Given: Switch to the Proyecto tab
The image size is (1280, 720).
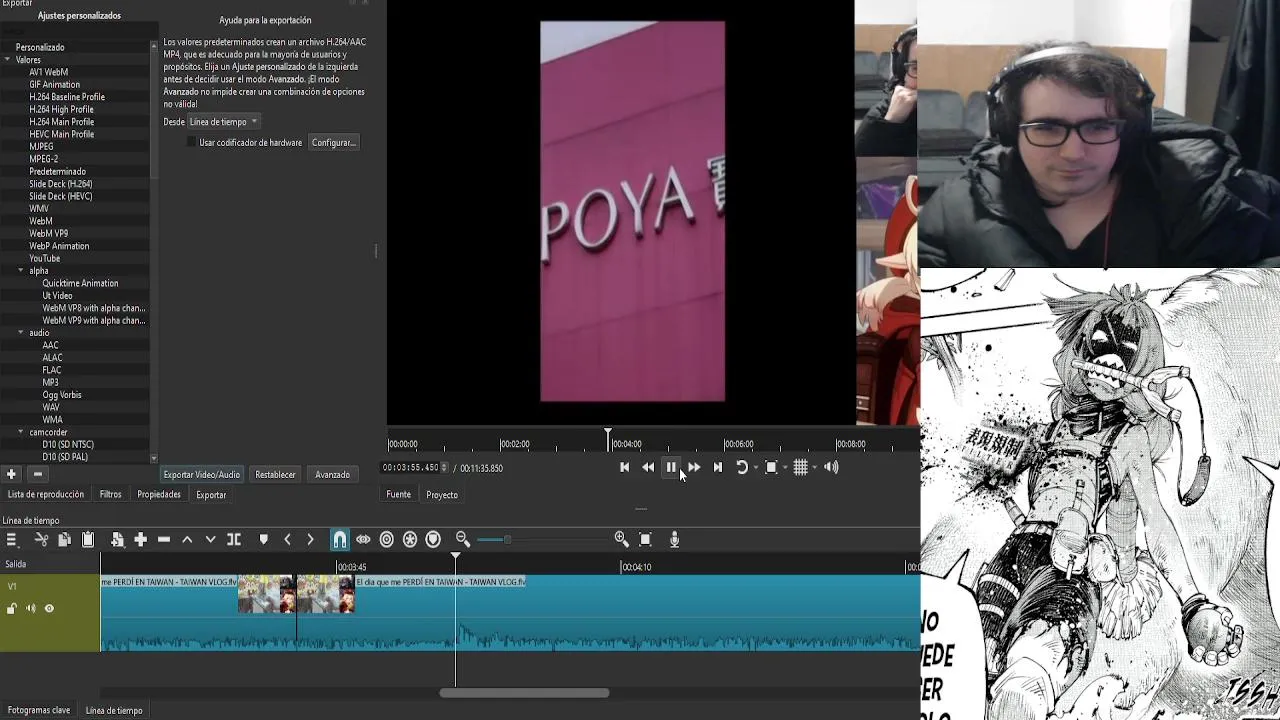Looking at the screenshot, I should [442, 495].
